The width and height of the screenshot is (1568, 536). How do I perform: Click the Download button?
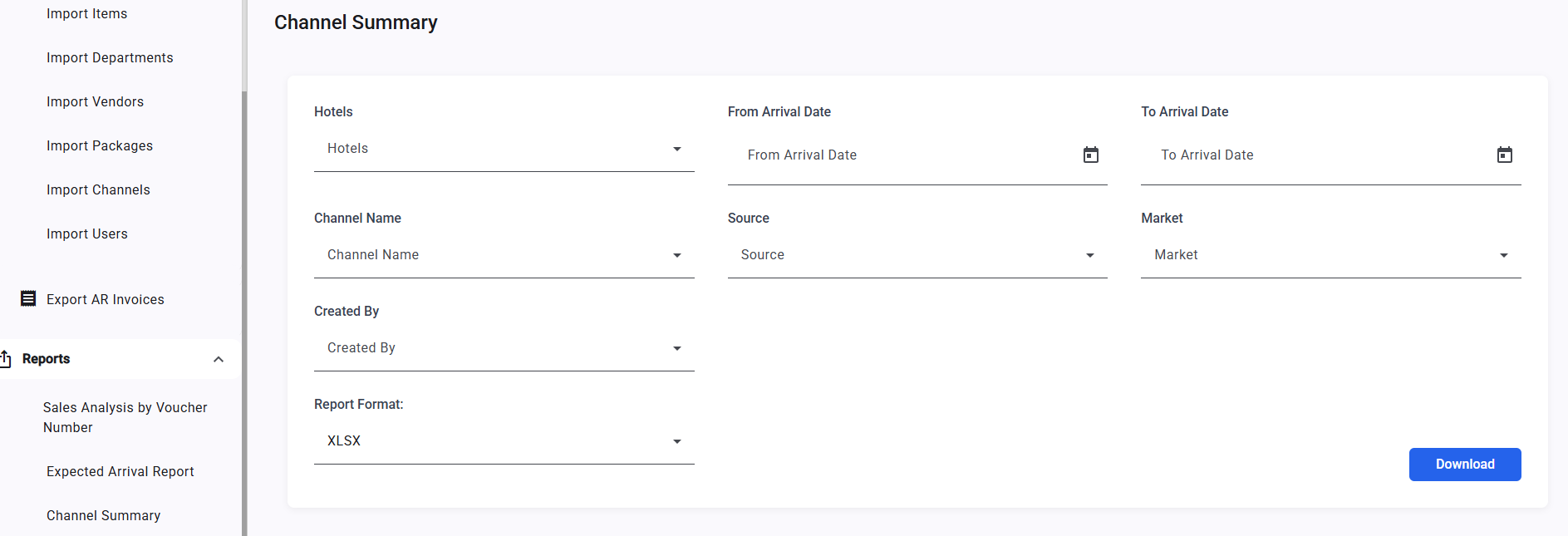click(x=1464, y=465)
